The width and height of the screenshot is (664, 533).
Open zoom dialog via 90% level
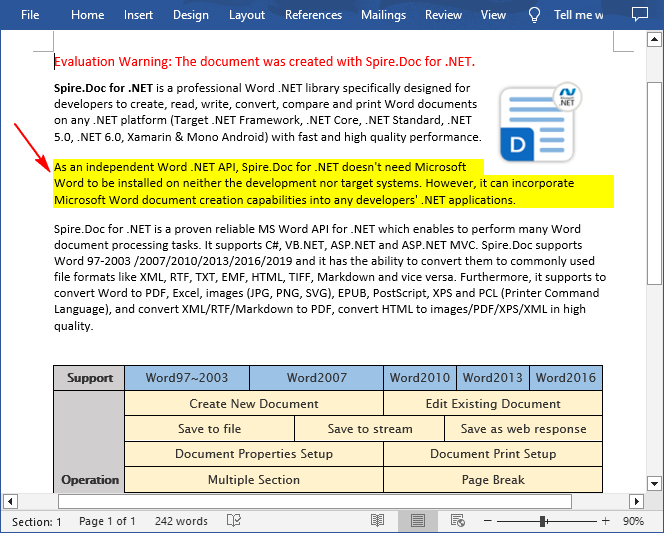(x=633, y=522)
